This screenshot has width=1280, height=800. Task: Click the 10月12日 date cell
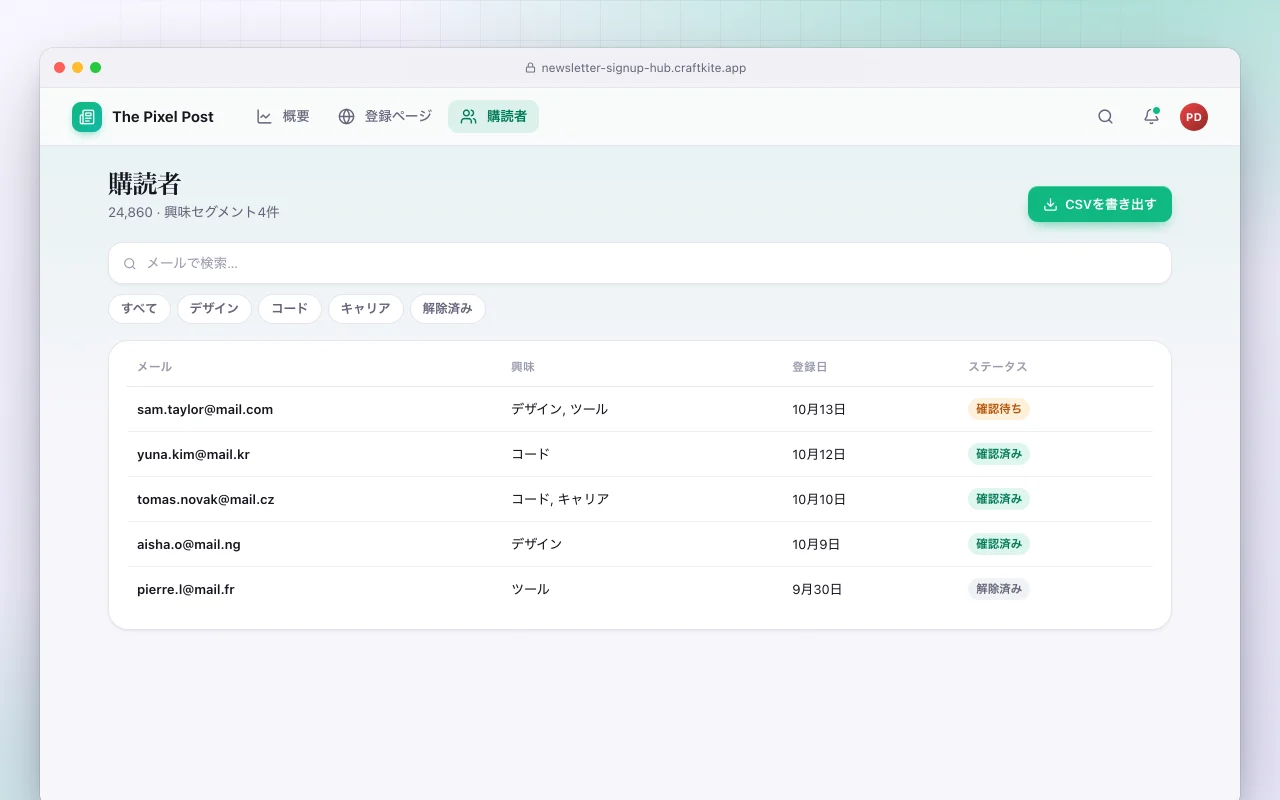click(819, 454)
